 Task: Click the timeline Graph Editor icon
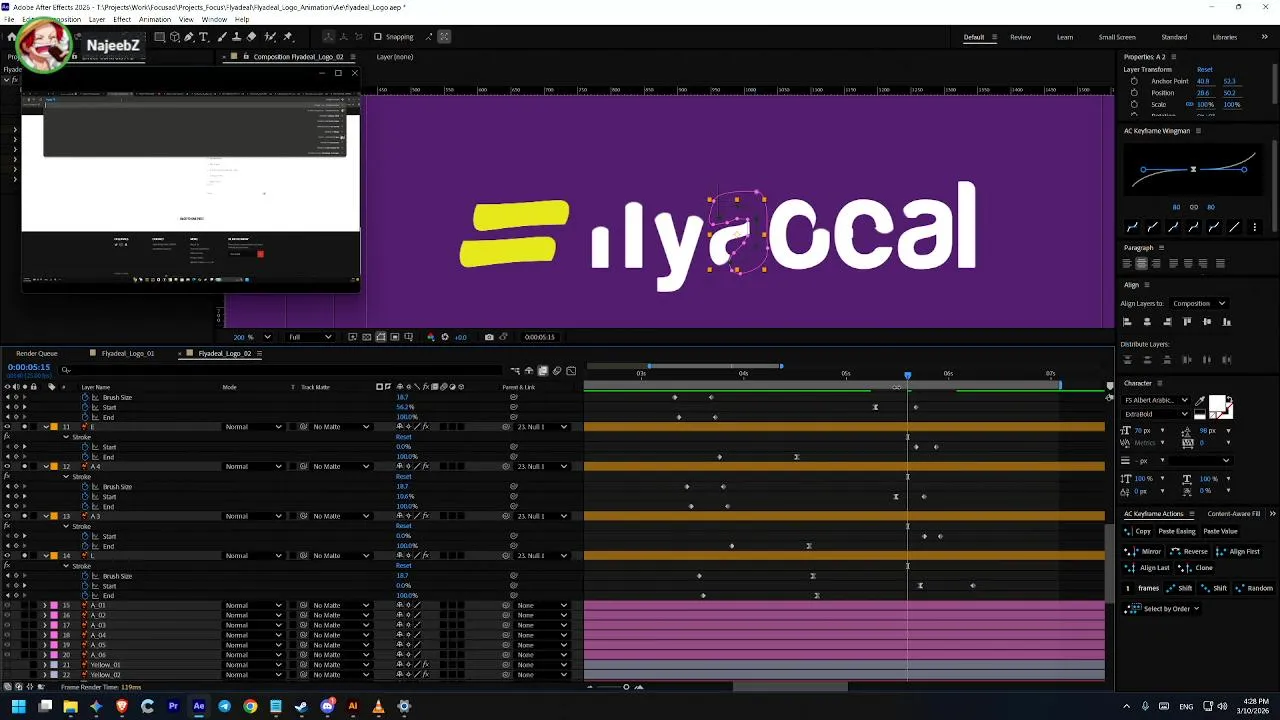[x=571, y=371]
